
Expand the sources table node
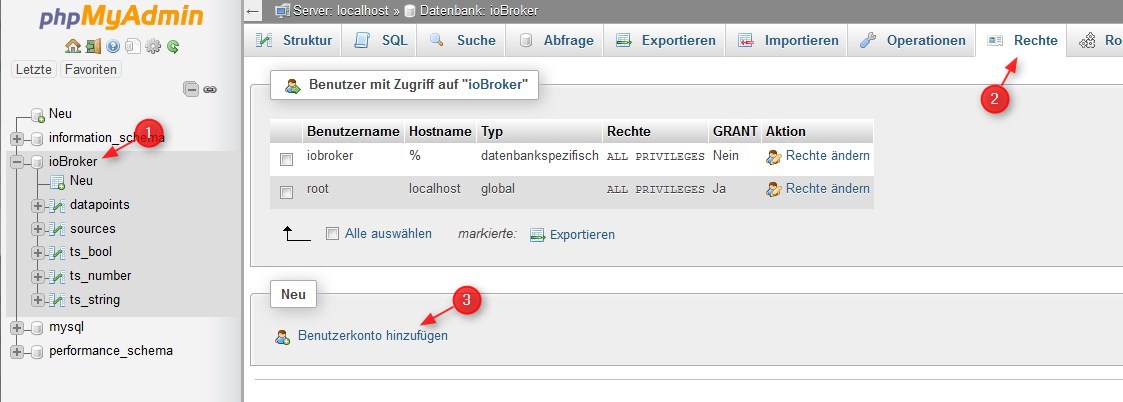(38, 230)
